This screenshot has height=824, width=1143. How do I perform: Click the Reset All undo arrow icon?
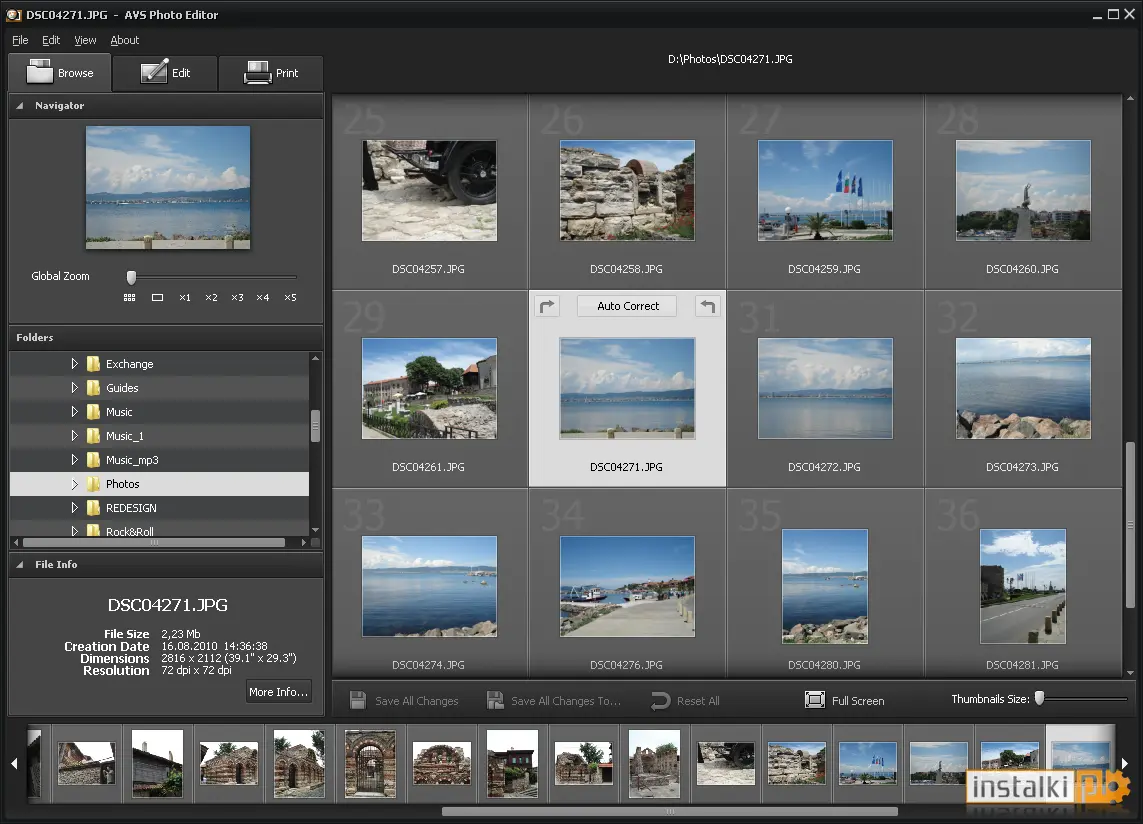click(660, 701)
